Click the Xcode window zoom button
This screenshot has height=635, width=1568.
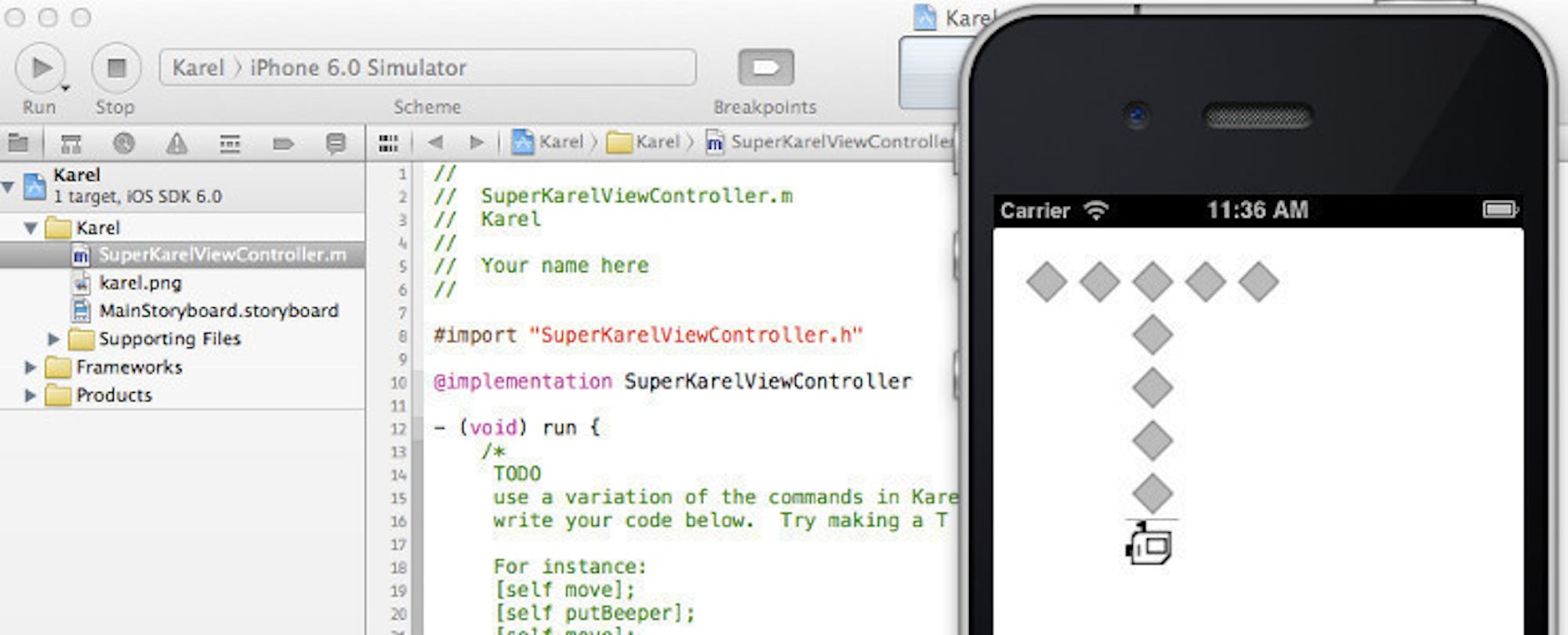click(x=81, y=17)
